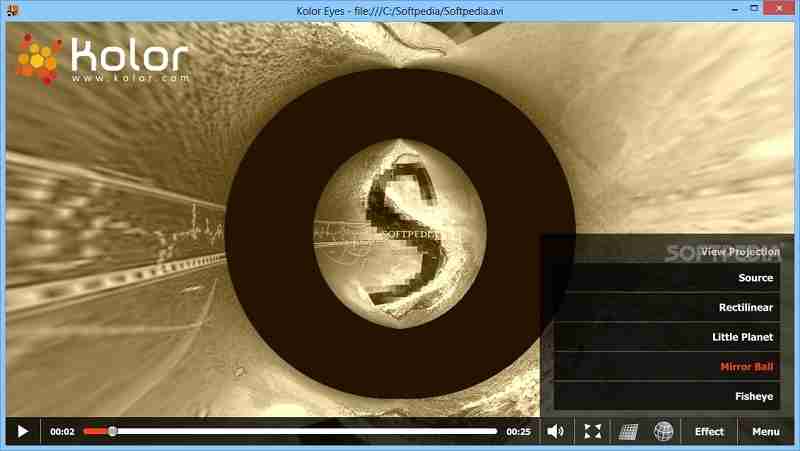The width and height of the screenshot is (800, 451).
Task: Click the Play button
Action: tap(22, 432)
